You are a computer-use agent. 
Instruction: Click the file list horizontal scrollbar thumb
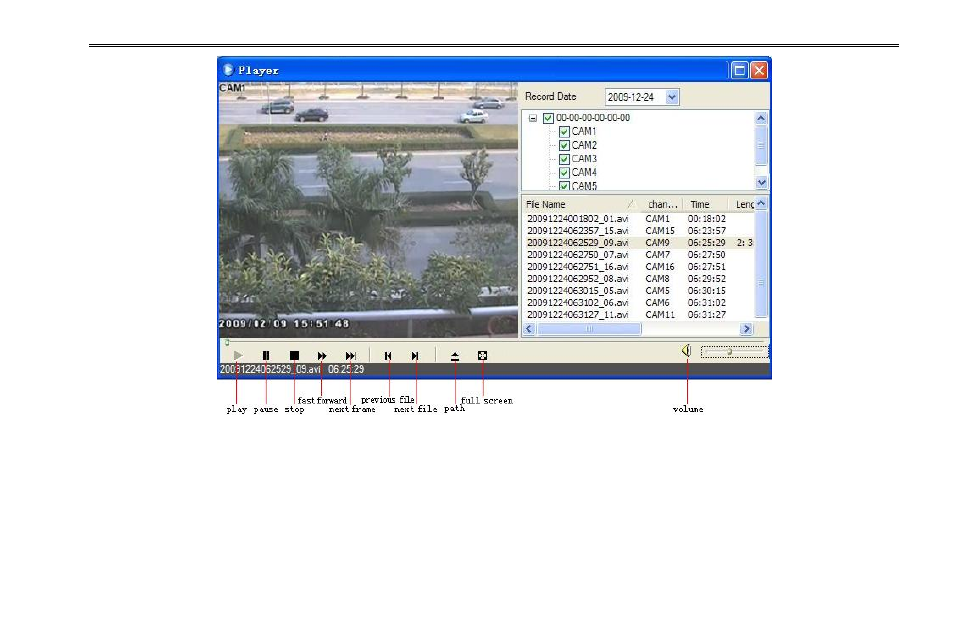[589, 329]
